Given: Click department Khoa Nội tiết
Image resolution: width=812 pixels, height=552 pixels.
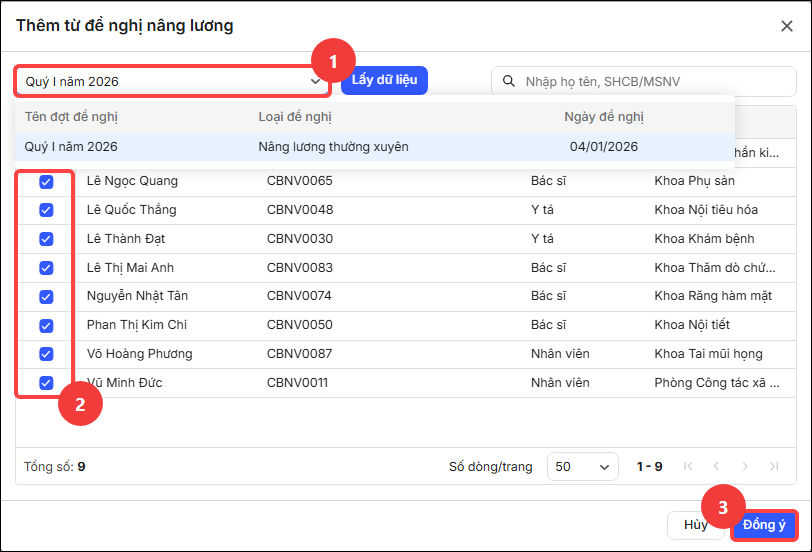Looking at the screenshot, I should (x=692, y=325).
